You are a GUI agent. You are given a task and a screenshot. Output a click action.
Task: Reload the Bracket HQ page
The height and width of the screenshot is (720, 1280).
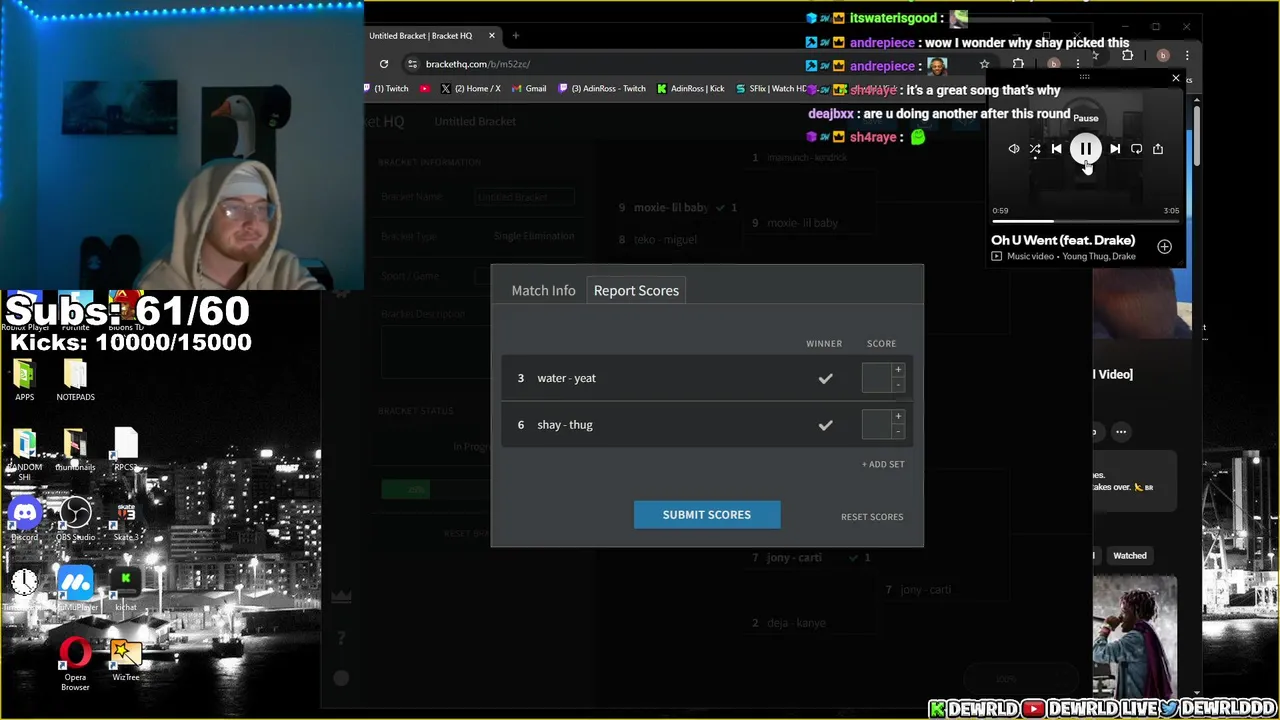click(384, 64)
